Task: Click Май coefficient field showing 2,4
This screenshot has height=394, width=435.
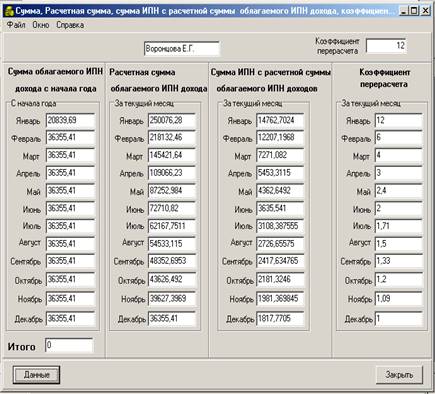Action: 399,191
